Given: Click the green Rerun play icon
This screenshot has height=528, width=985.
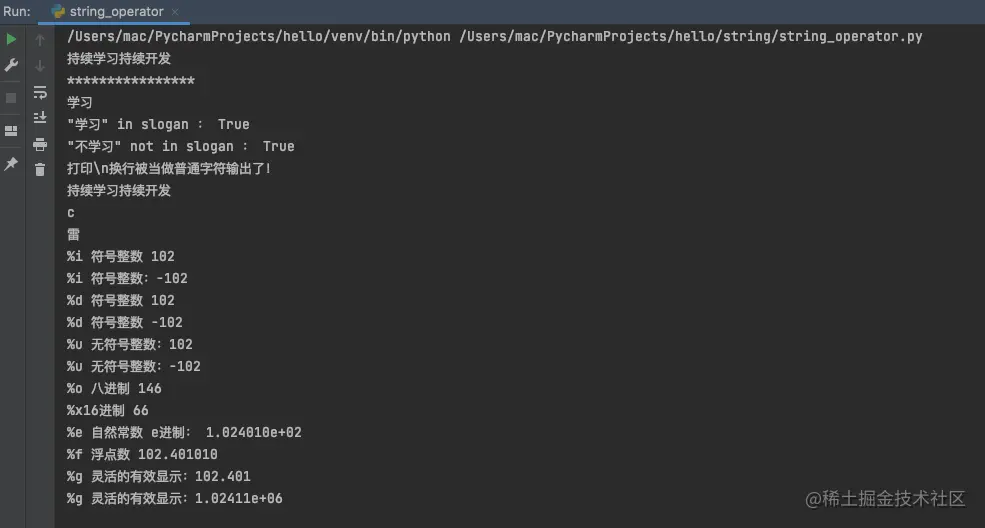Looking at the screenshot, I should 11,39.
